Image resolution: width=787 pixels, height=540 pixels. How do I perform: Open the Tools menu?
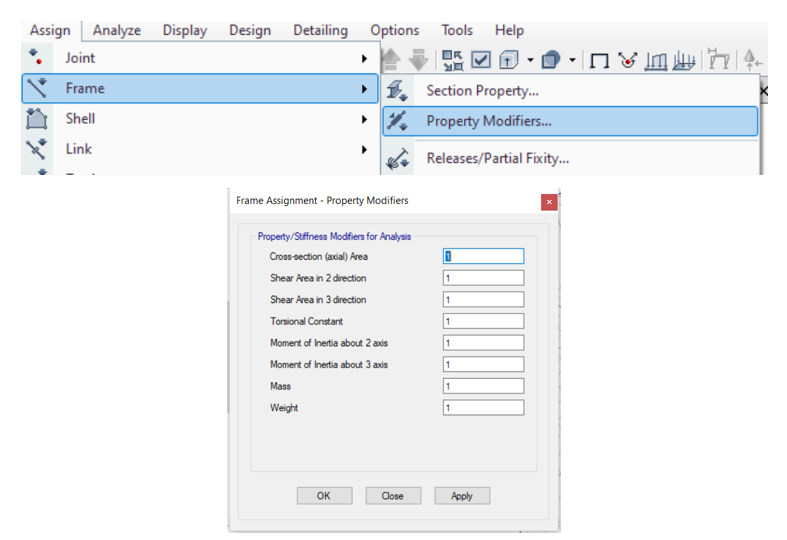tap(457, 30)
